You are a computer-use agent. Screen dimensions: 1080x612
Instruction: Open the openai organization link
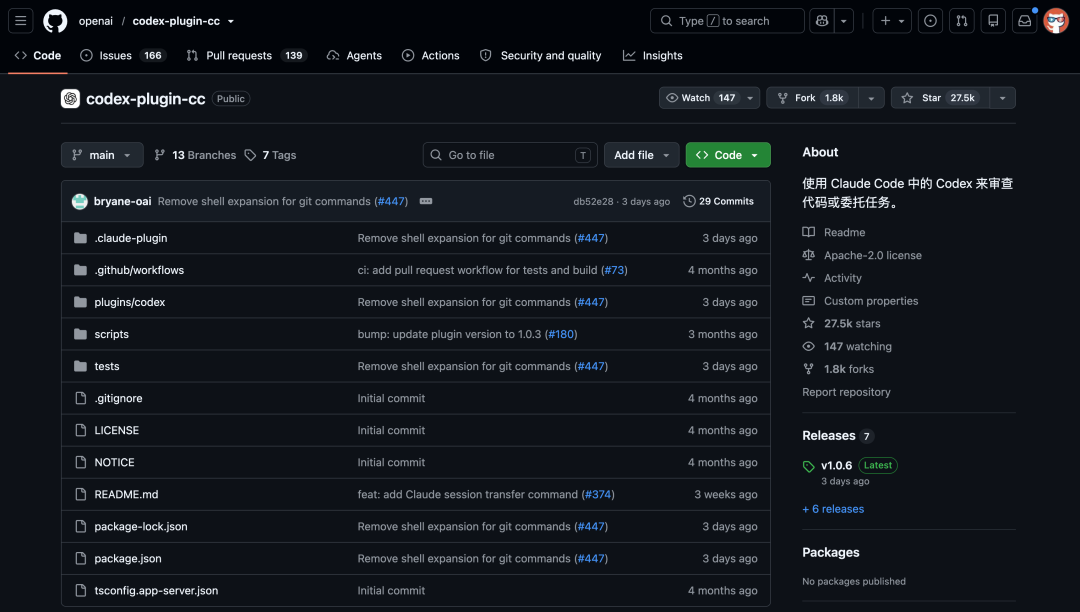96,21
